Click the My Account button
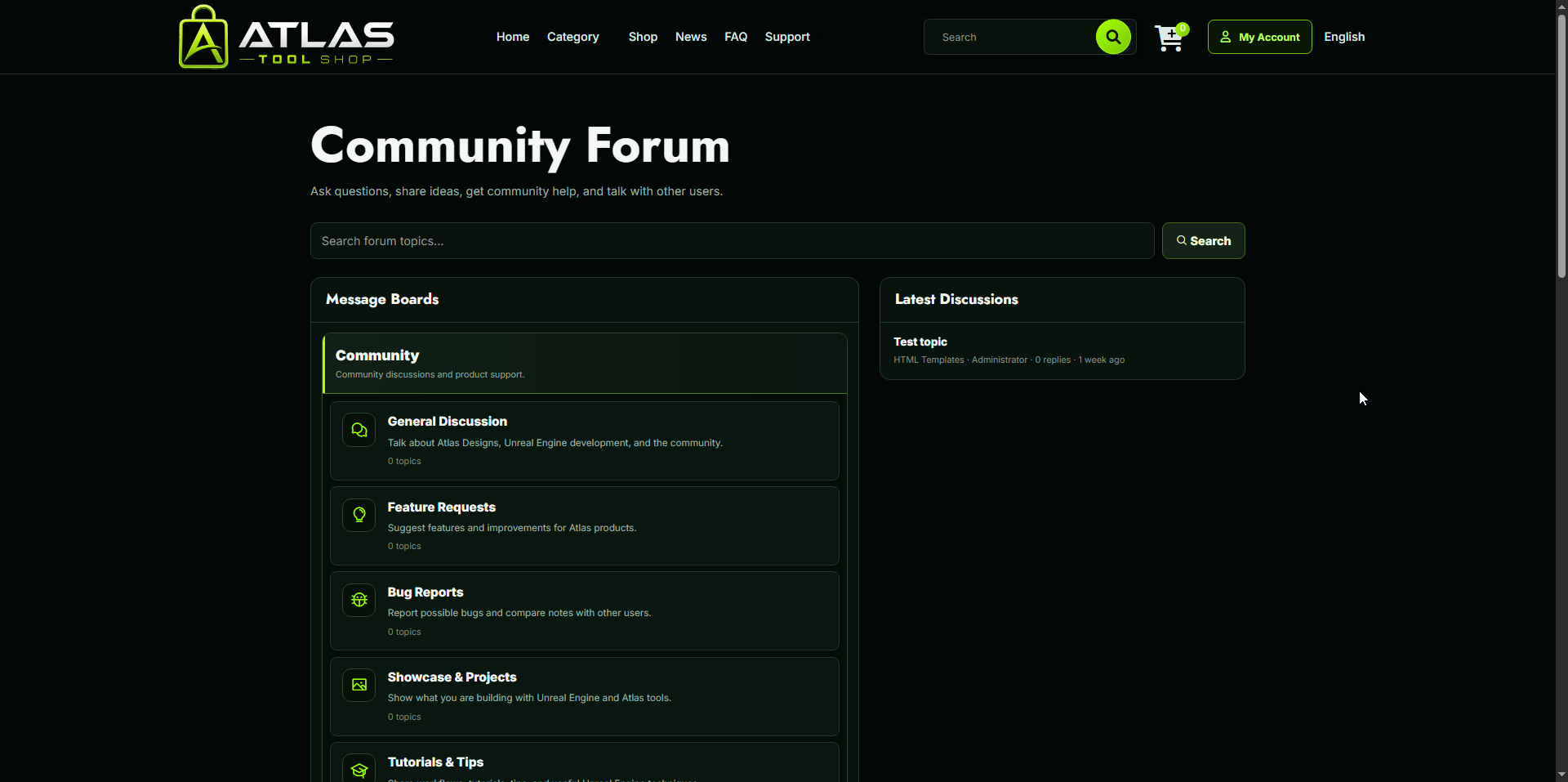1568x782 pixels. point(1260,37)
